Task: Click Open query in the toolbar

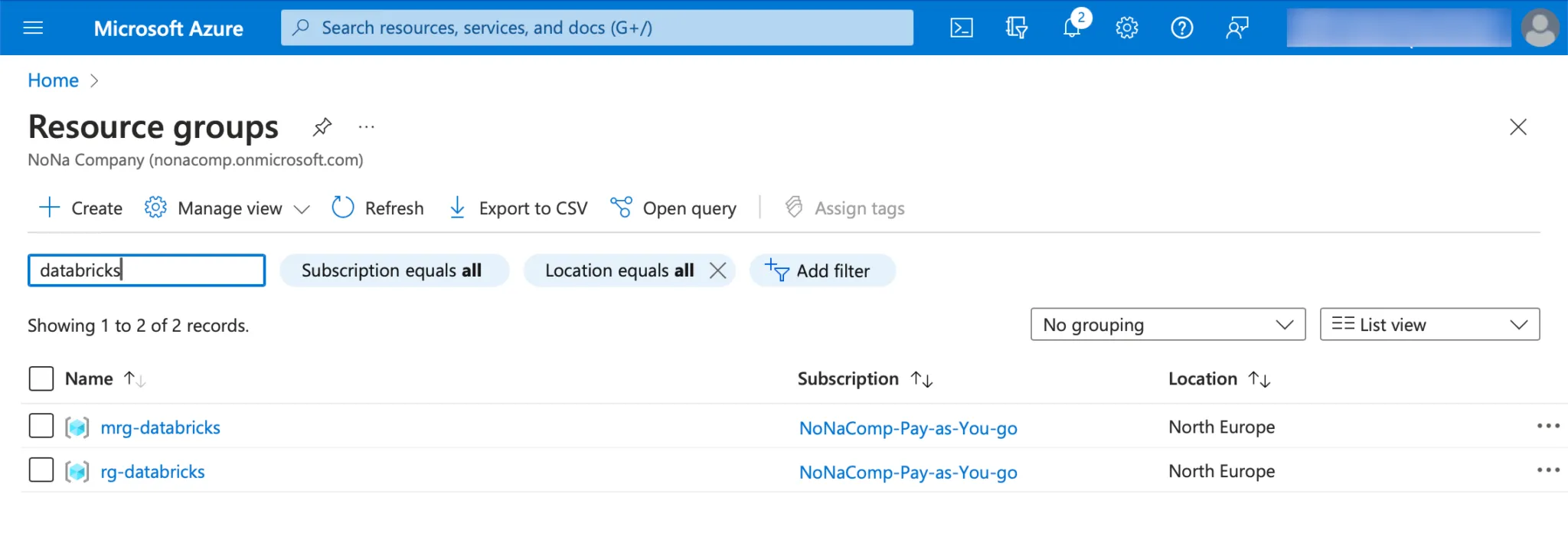Action: (x=674, y=208)
